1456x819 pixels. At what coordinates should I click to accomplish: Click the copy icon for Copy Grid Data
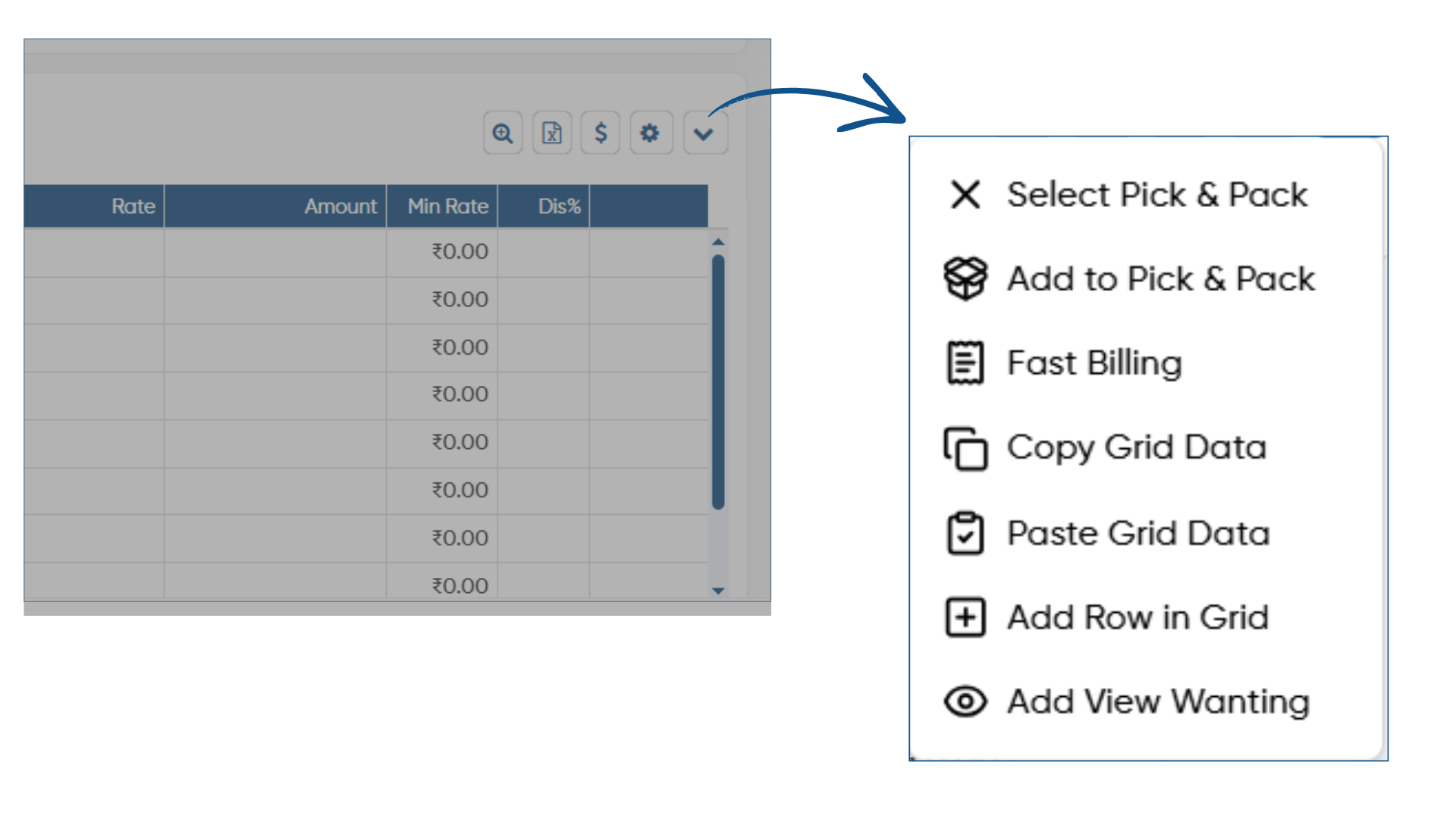[965, 448]
